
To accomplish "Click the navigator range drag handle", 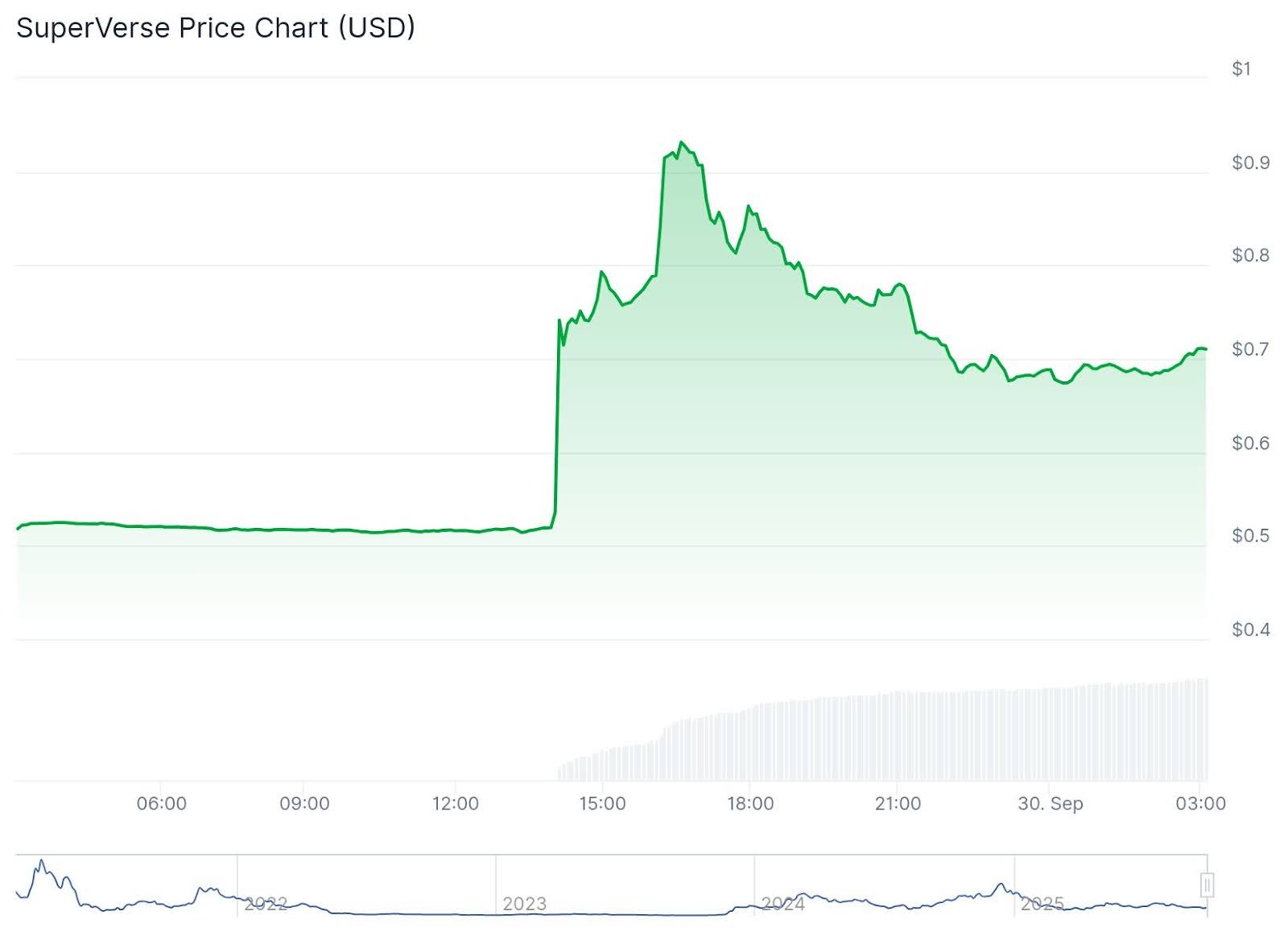I will point(1206,885).
